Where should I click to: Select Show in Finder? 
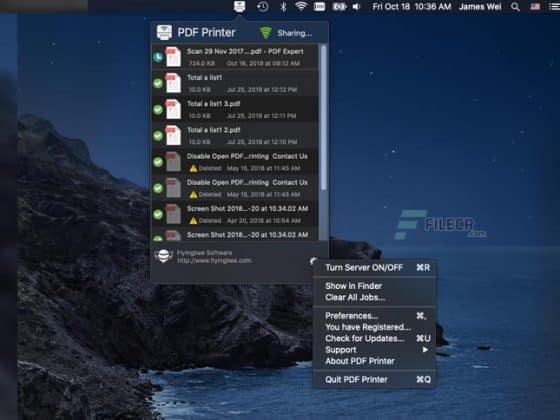(x=374, y=286)
